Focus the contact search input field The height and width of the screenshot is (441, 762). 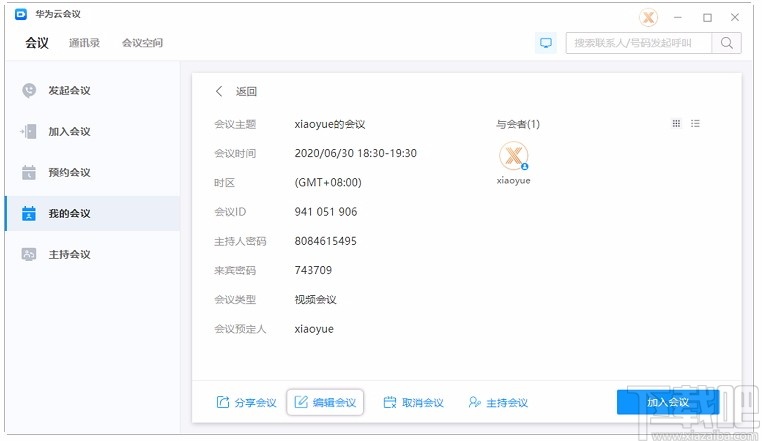639,43
